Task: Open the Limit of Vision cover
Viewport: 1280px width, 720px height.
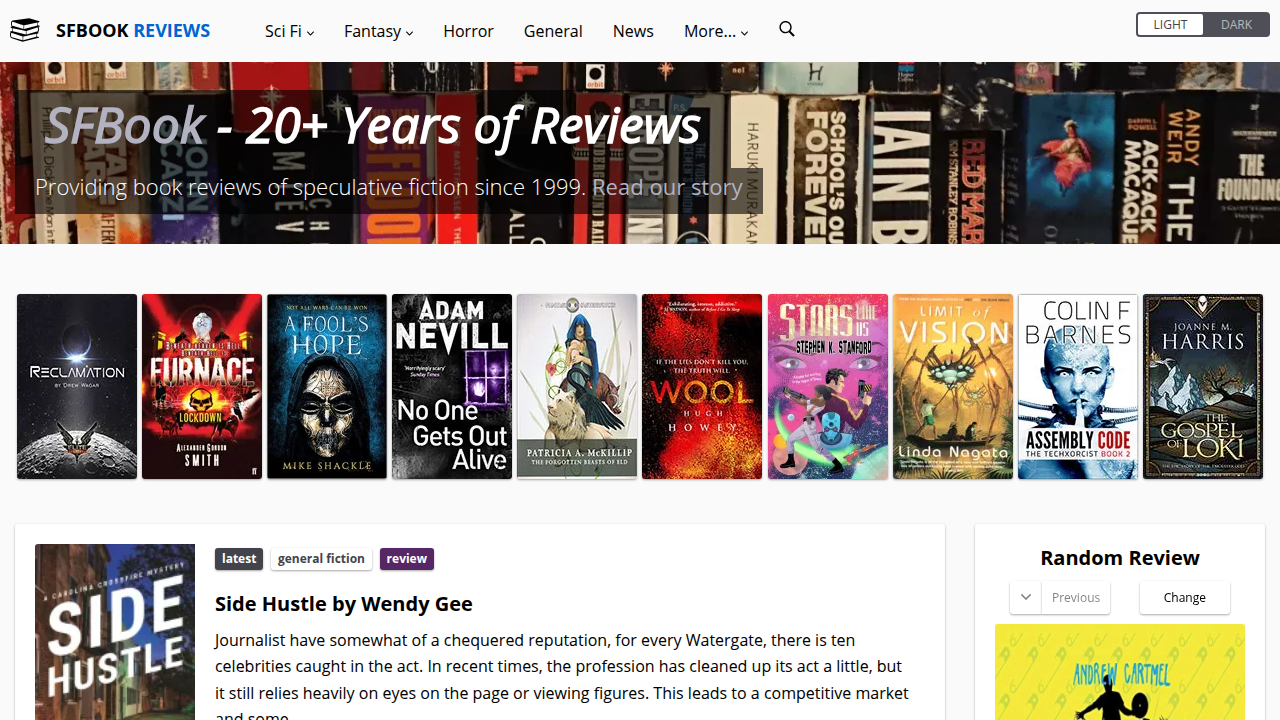Action: click(953, 386)
